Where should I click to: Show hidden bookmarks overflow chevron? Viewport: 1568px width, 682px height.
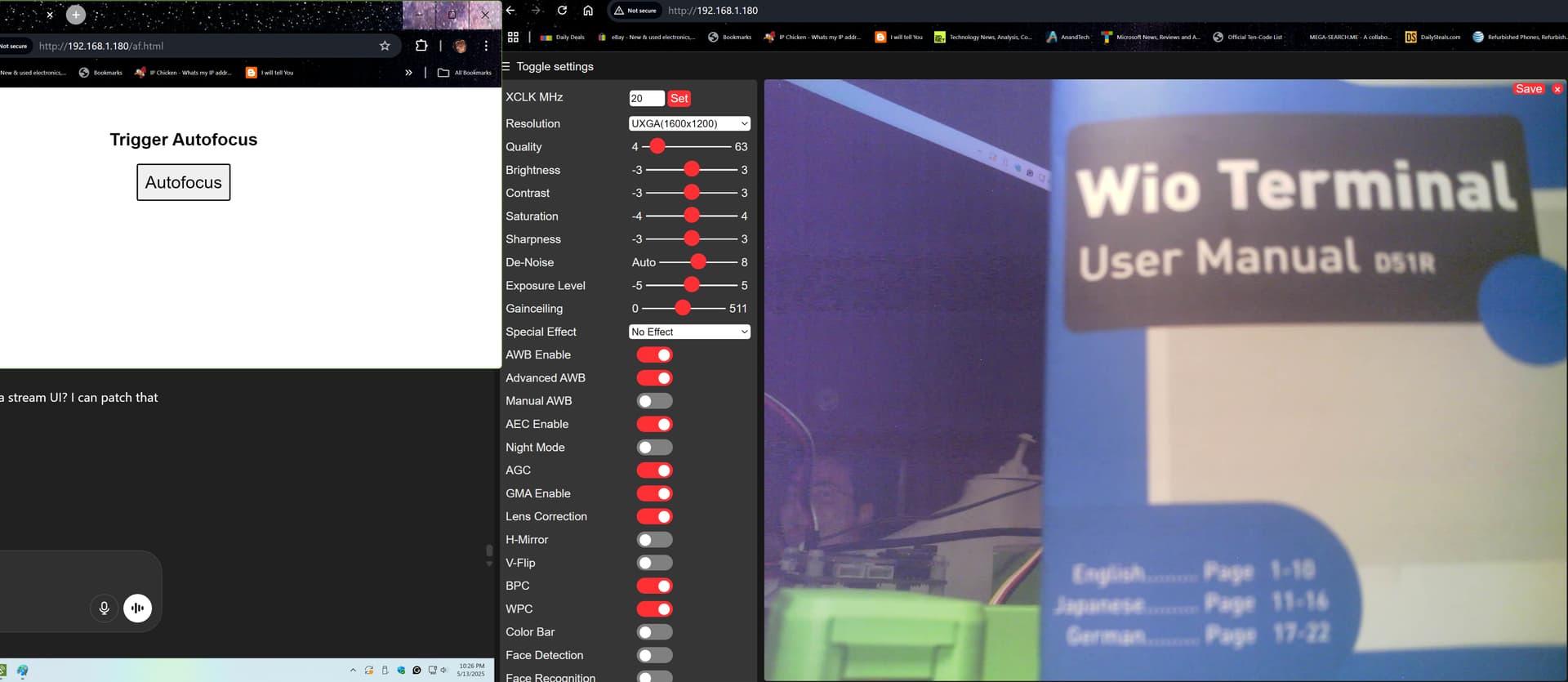[408, 73]
